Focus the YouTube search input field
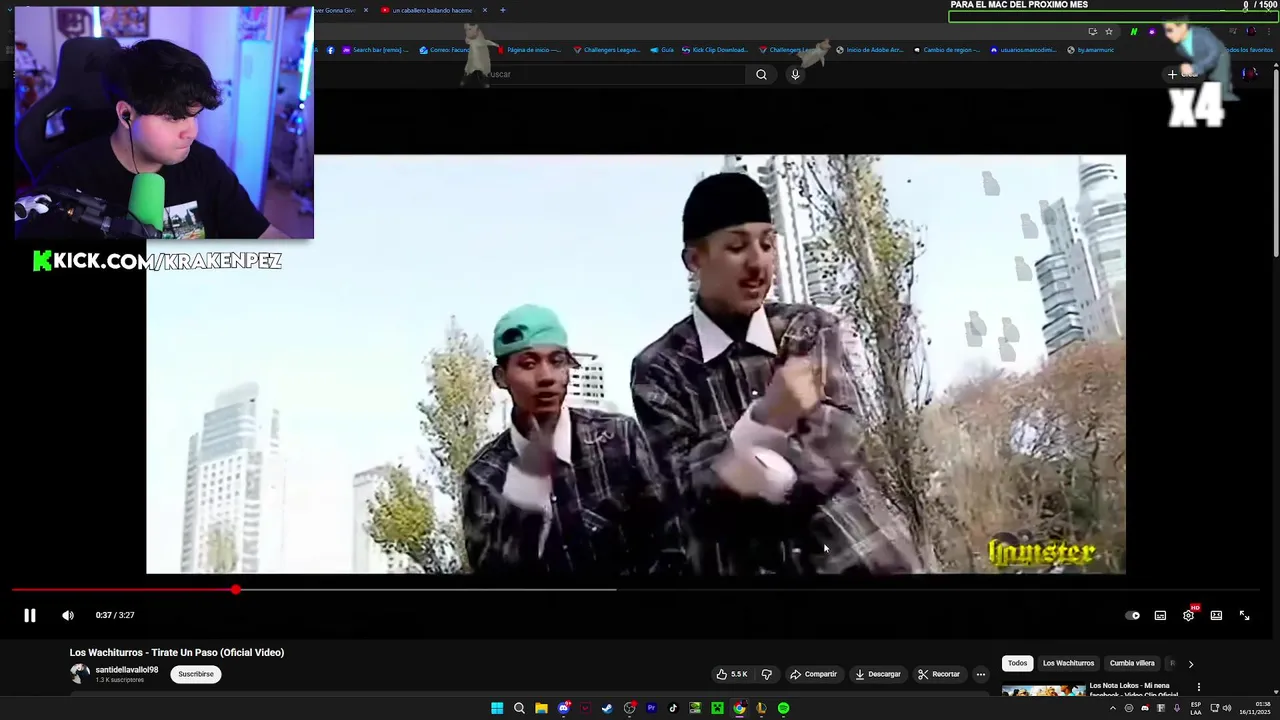1280x720 pixels. 613,74
